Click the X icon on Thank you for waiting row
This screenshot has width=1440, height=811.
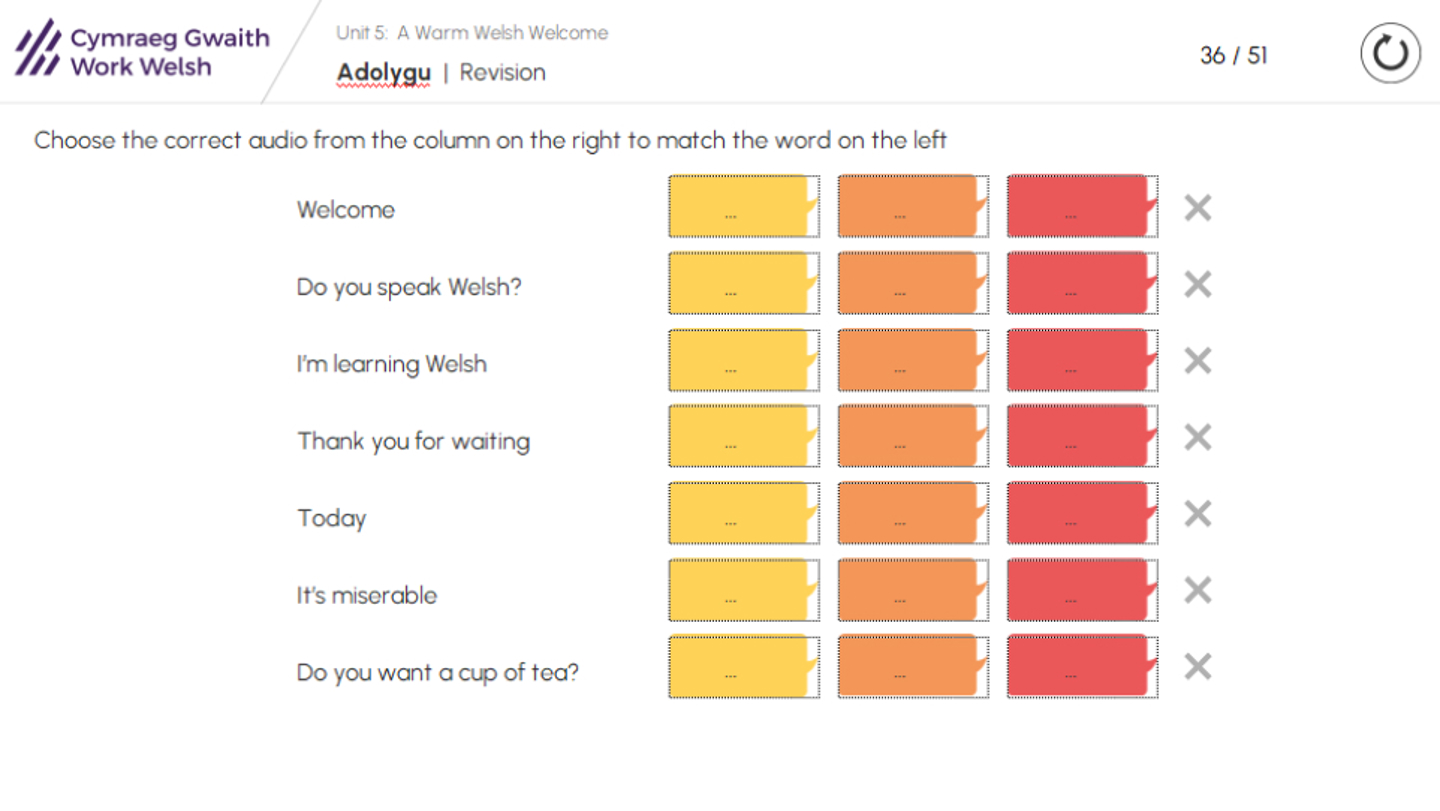[x=1197, y=438]
